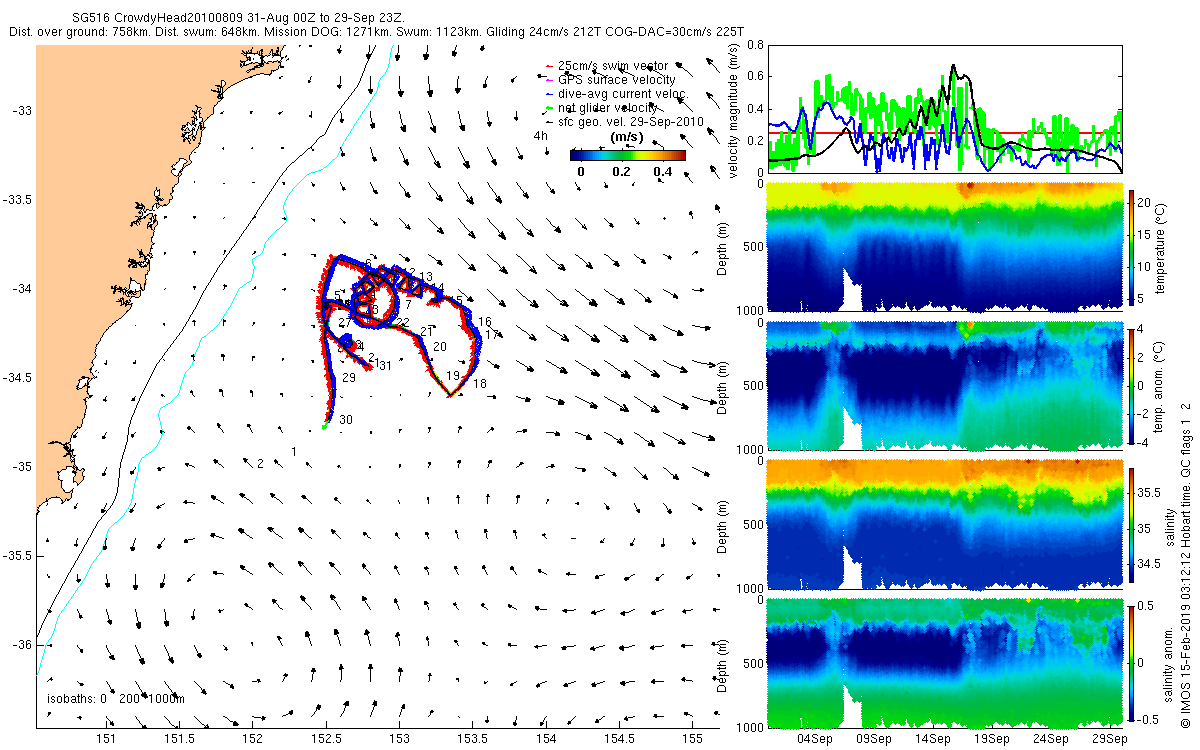
Task: Click the '155' longitude tick label
Action: coord(691,738)
